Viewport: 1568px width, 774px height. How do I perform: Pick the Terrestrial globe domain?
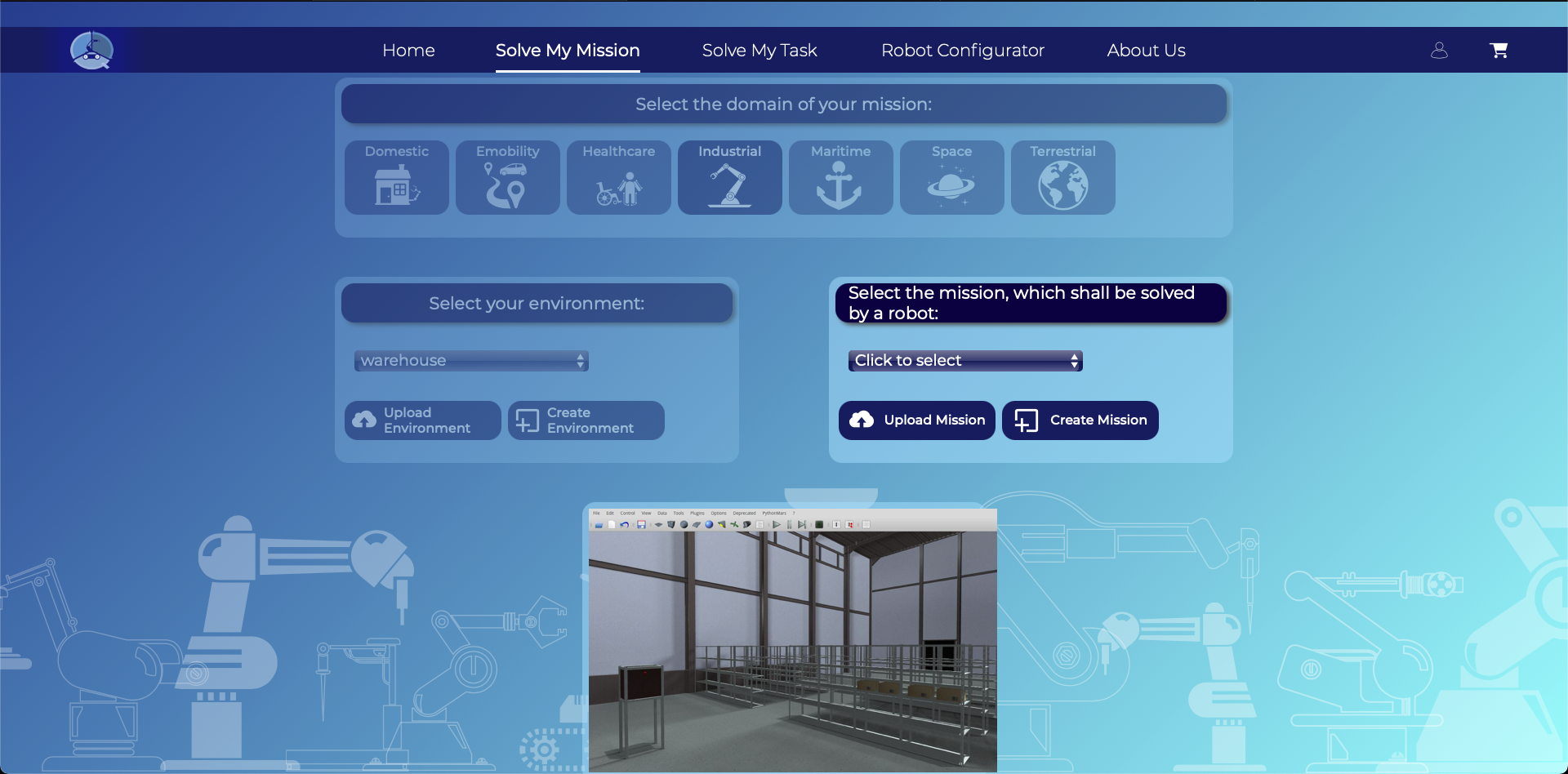[x=1063, y=178]
